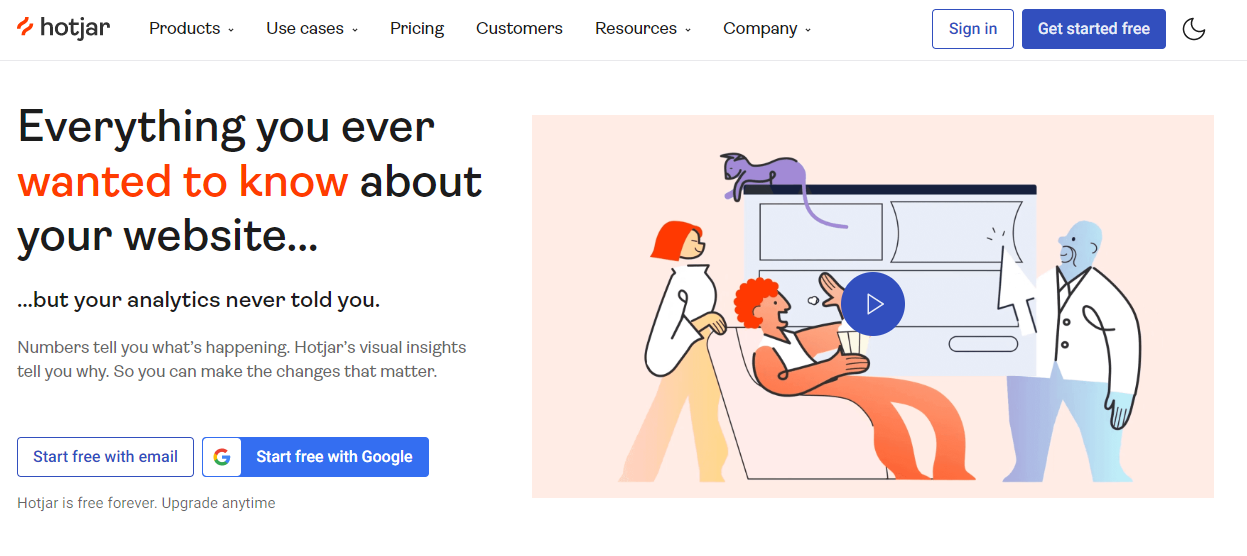Image resolution: width=1247 pixels, height=556 pixels.
Task: Choose Start free with Google
Action: [x=315, y=457]
